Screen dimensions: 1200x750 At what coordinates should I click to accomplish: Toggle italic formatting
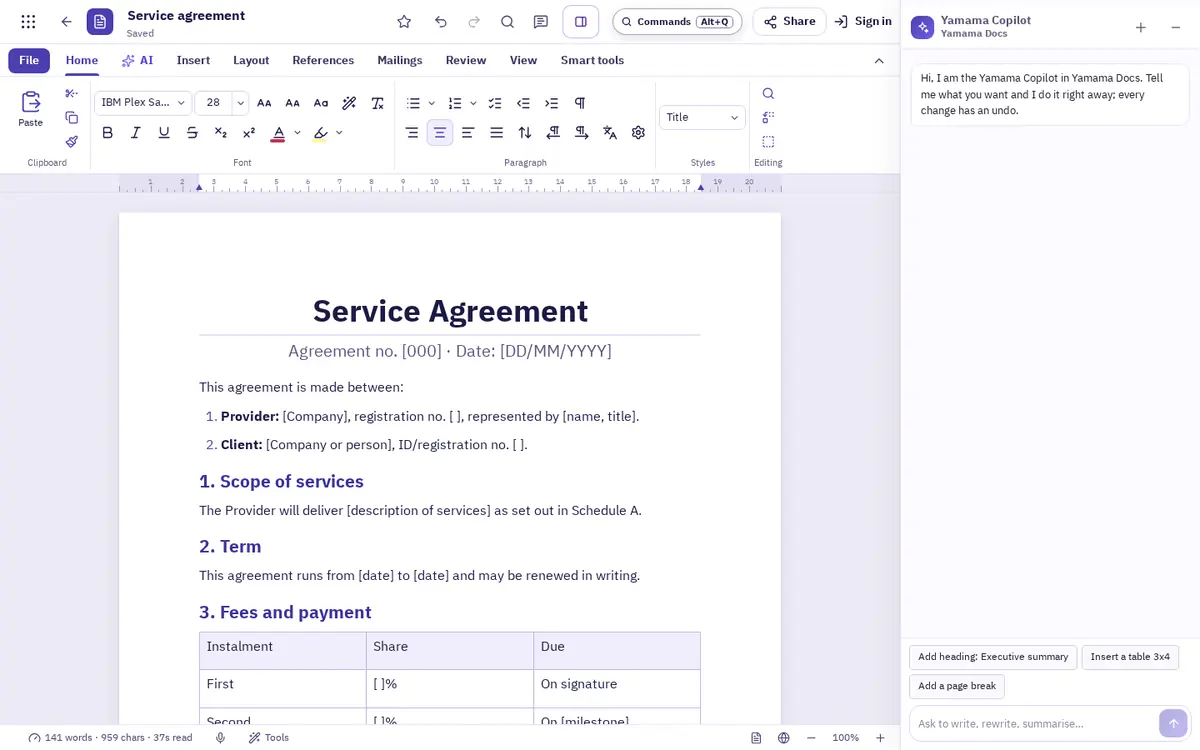(136, 132)
